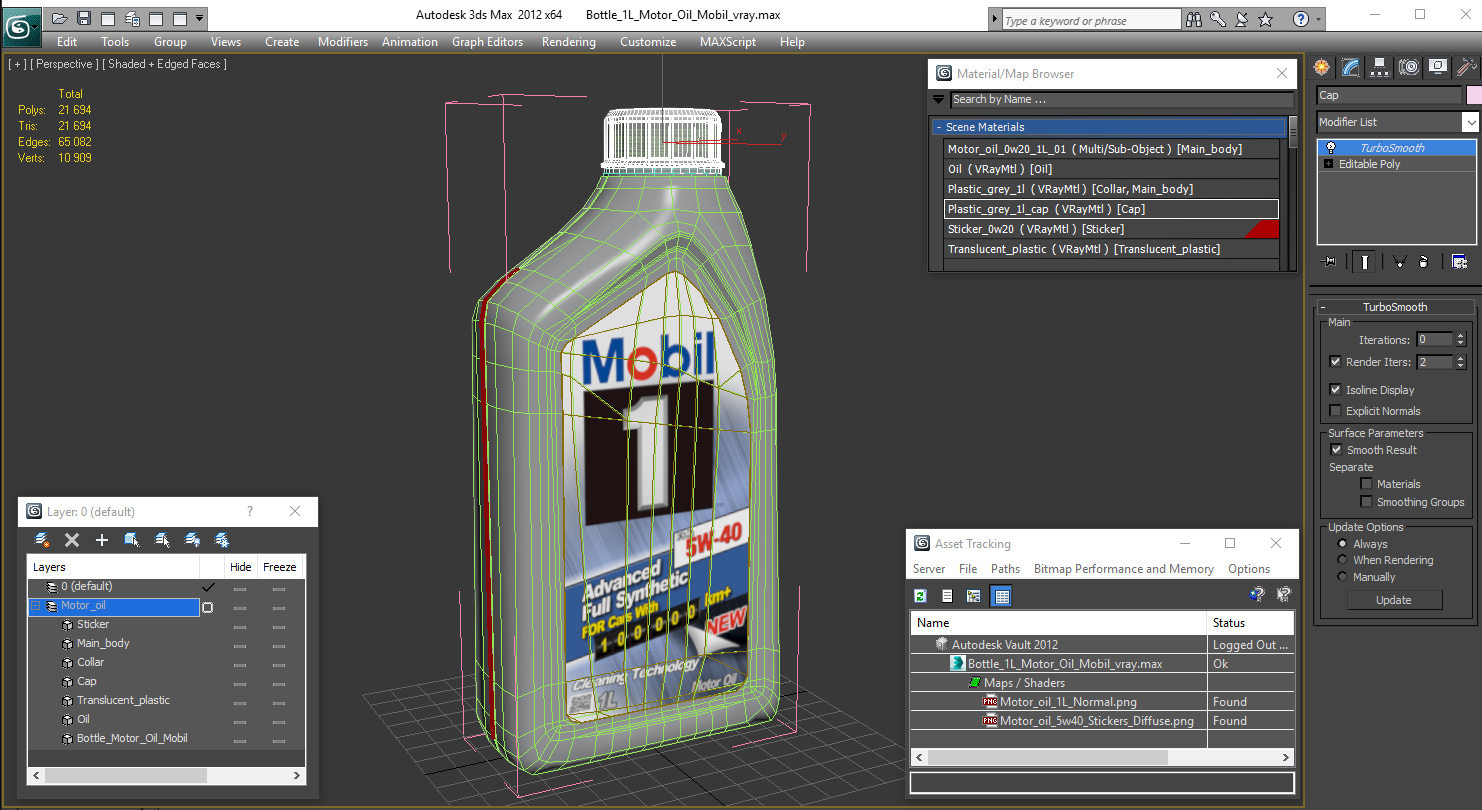Click the Update button
Viewport: 1482px width, 810px height.
(x=1394, y=600)
